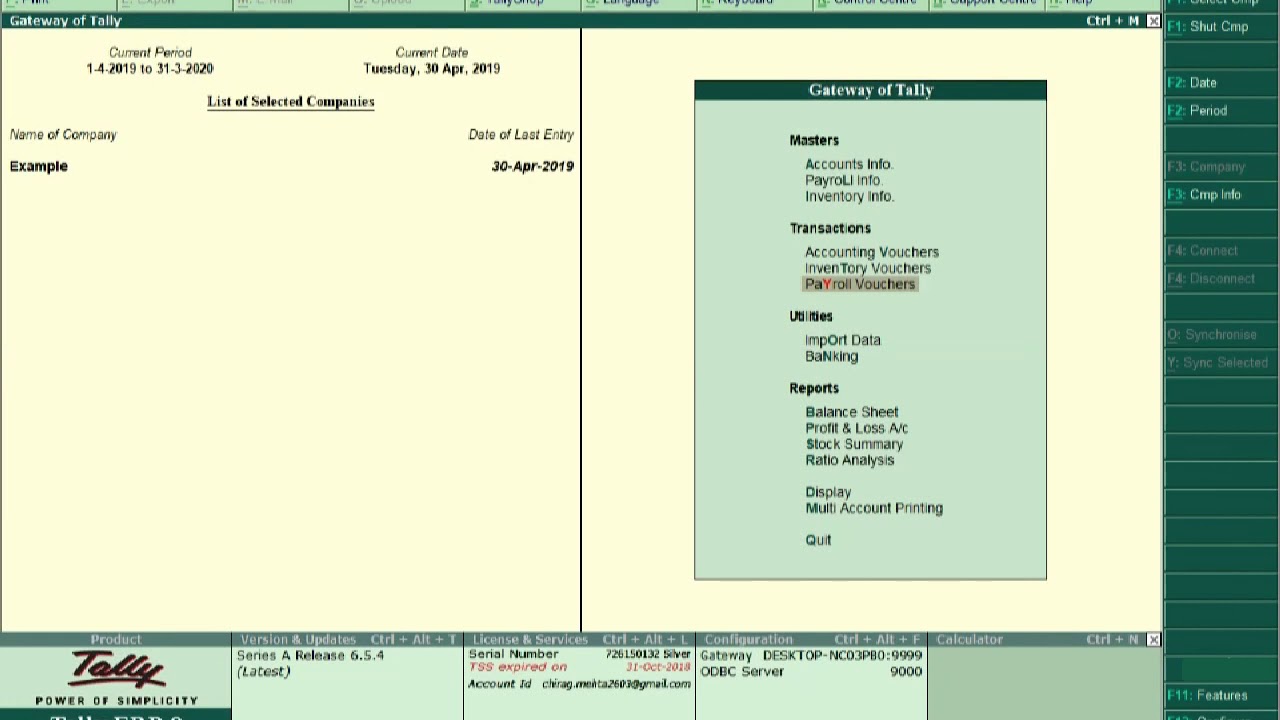This screenshot has height=720, width=1280.
Task: Click the Product panel header
Action: point(116,639)
